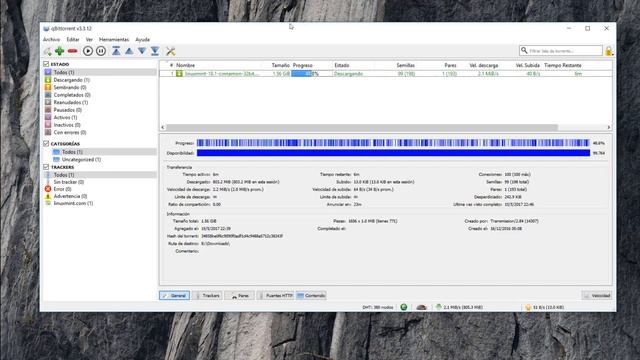Screen dimensions: 640x360
Task: Resume torrents with the play button
Action: (88, 51)
